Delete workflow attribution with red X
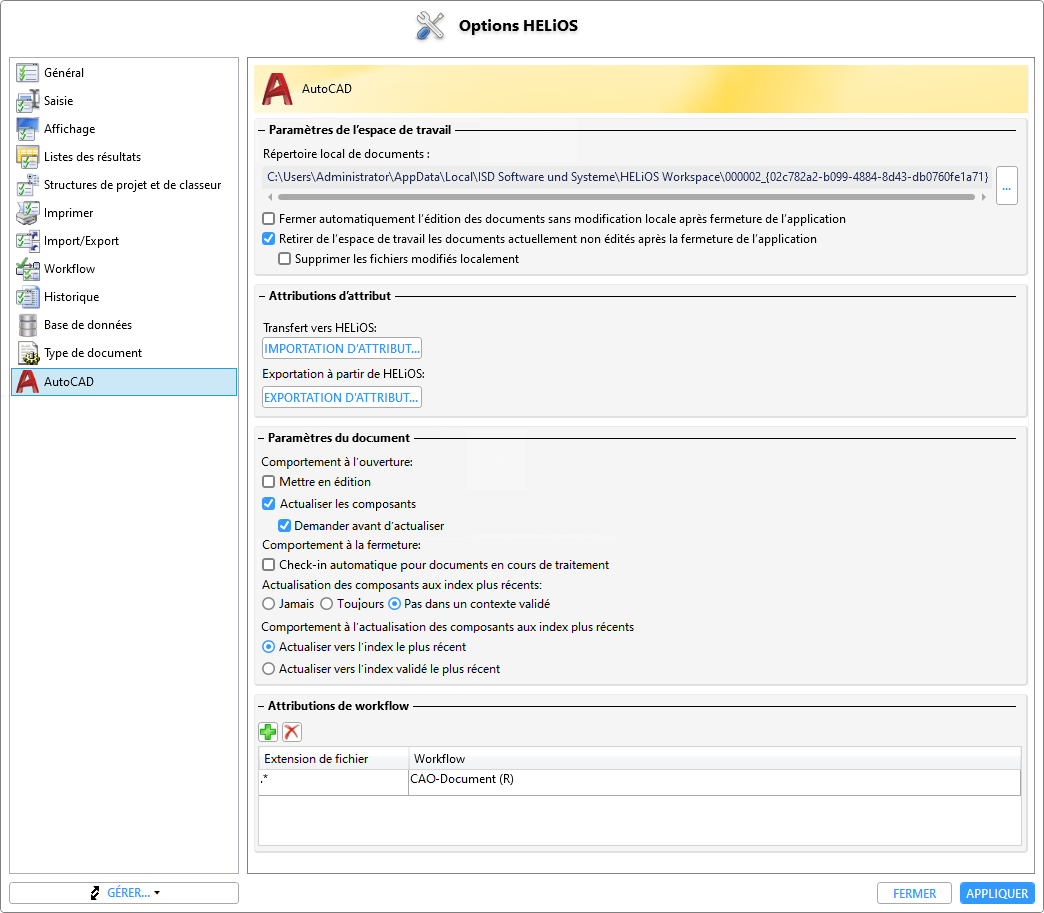The image size is (1044, 913). pyautogui.click(x=292, y=732)
